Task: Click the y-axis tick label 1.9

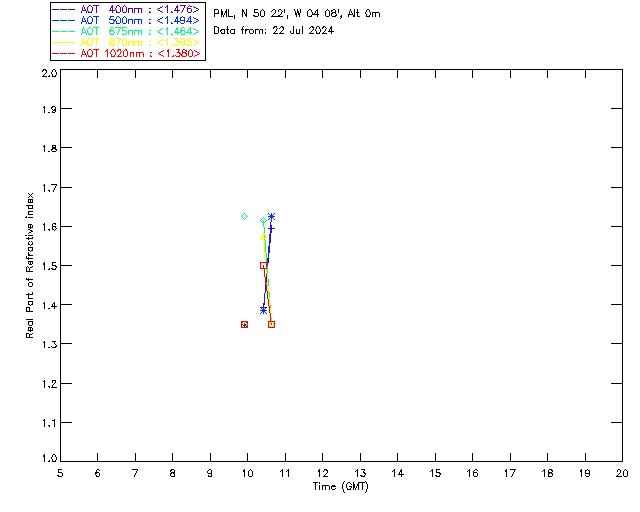Action: click(49, 109)
